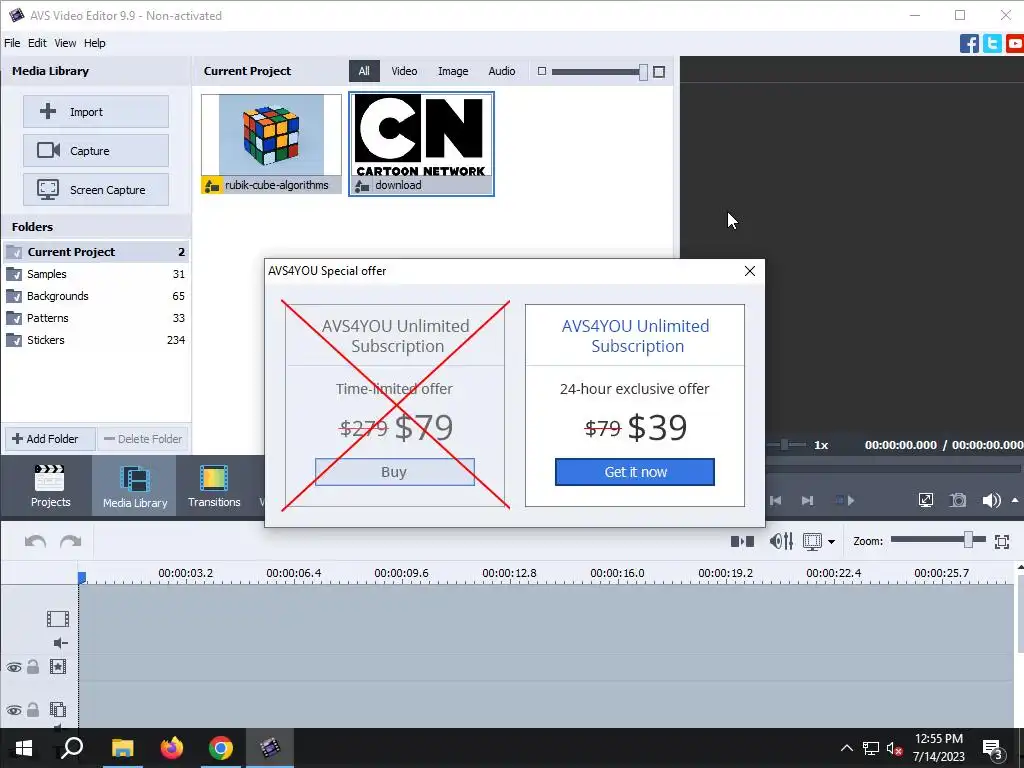
Task: Open the Twitter link icon
Action: tap(992, 44)
